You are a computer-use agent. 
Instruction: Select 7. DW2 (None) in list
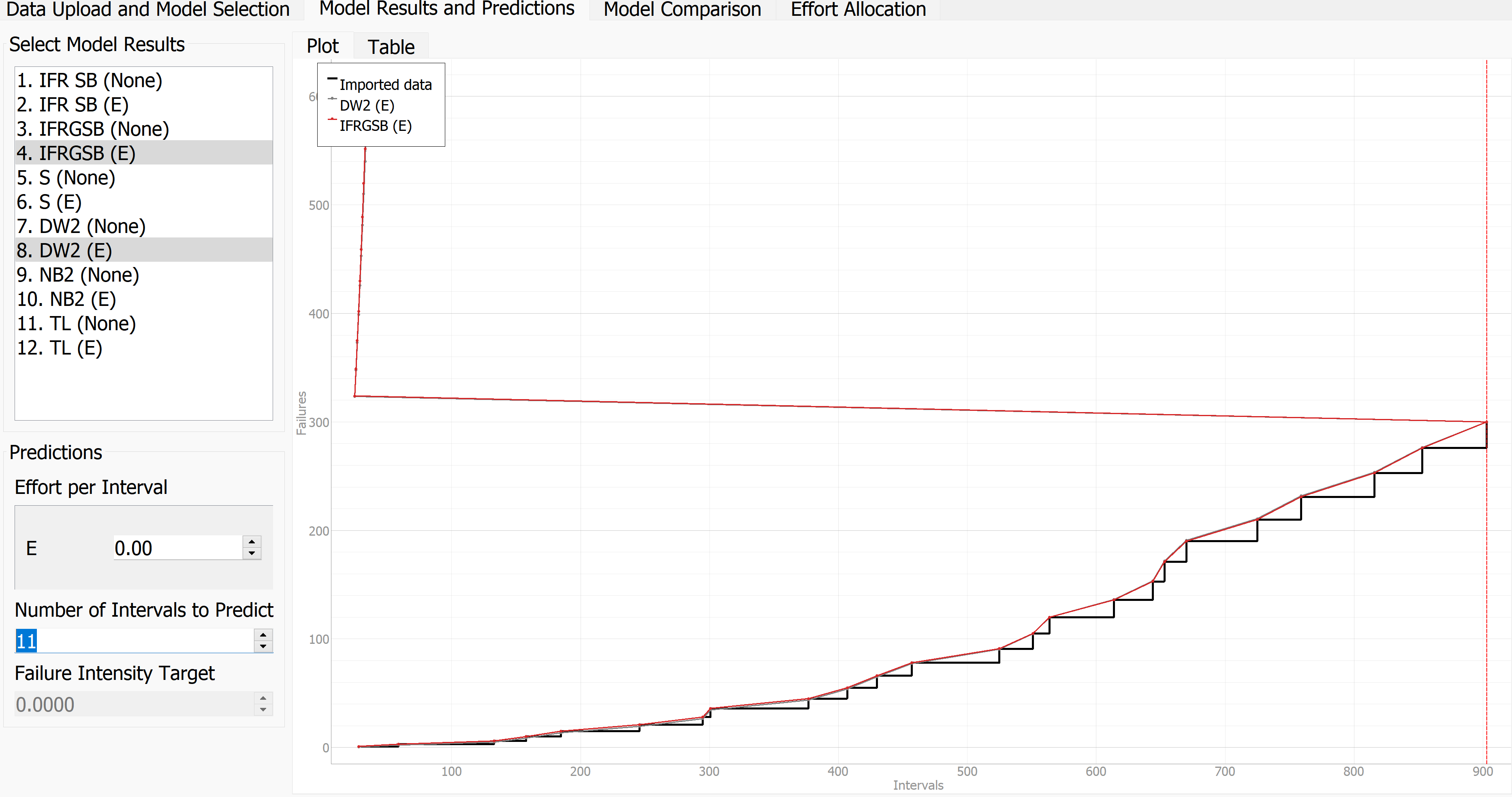tap(81, 226)
